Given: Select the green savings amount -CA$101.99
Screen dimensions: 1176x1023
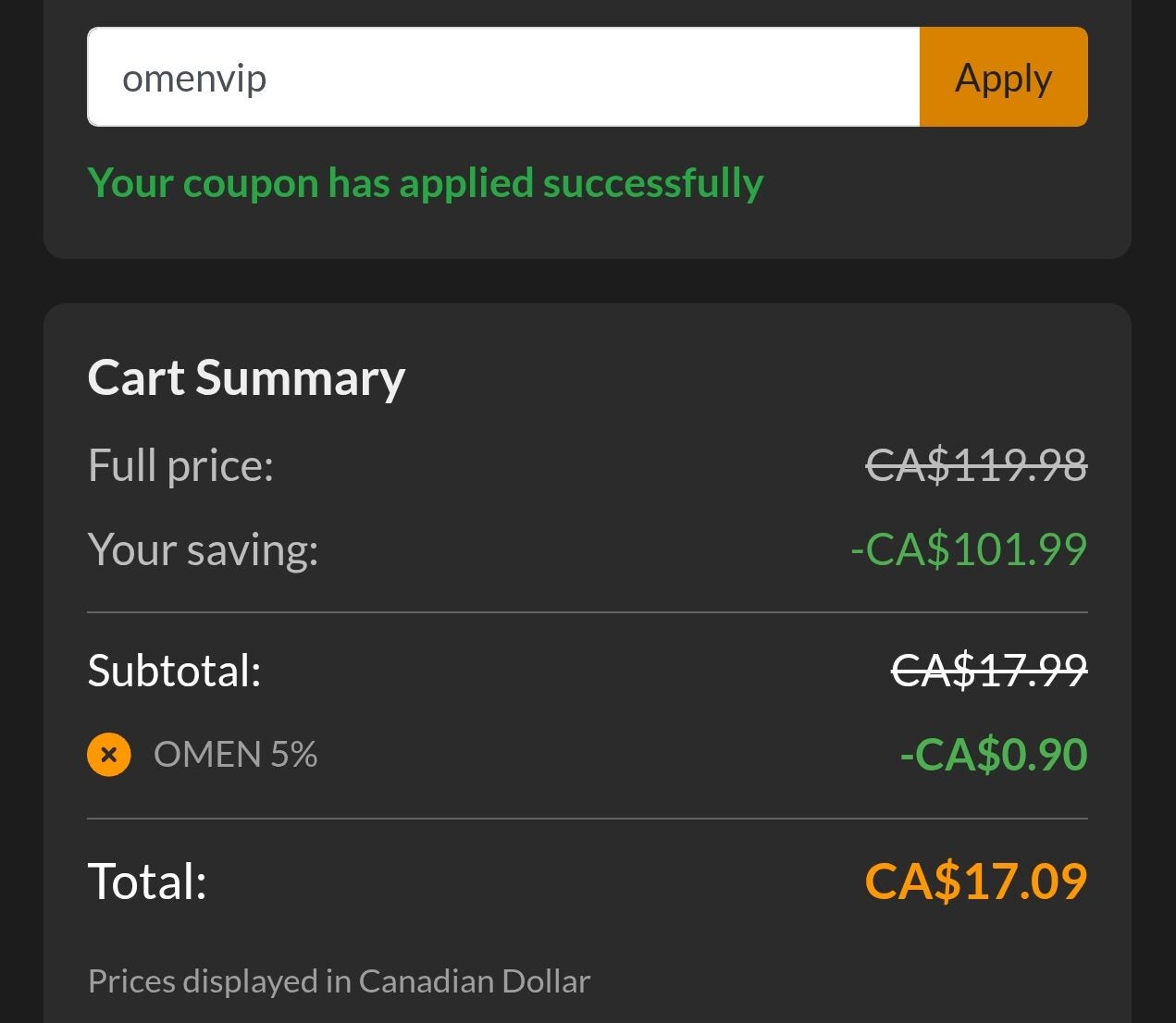Looking at the screenshot, I should pos(968,549).
